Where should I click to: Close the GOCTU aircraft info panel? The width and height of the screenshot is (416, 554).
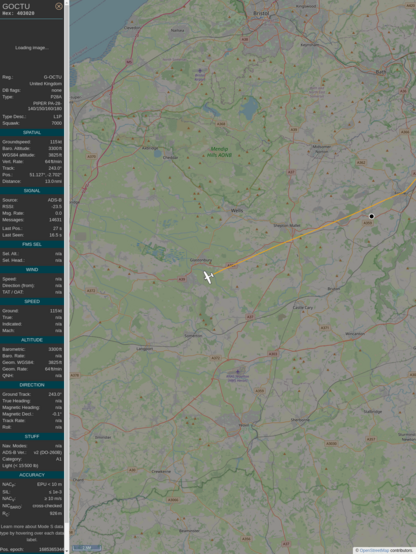(59, 6)
